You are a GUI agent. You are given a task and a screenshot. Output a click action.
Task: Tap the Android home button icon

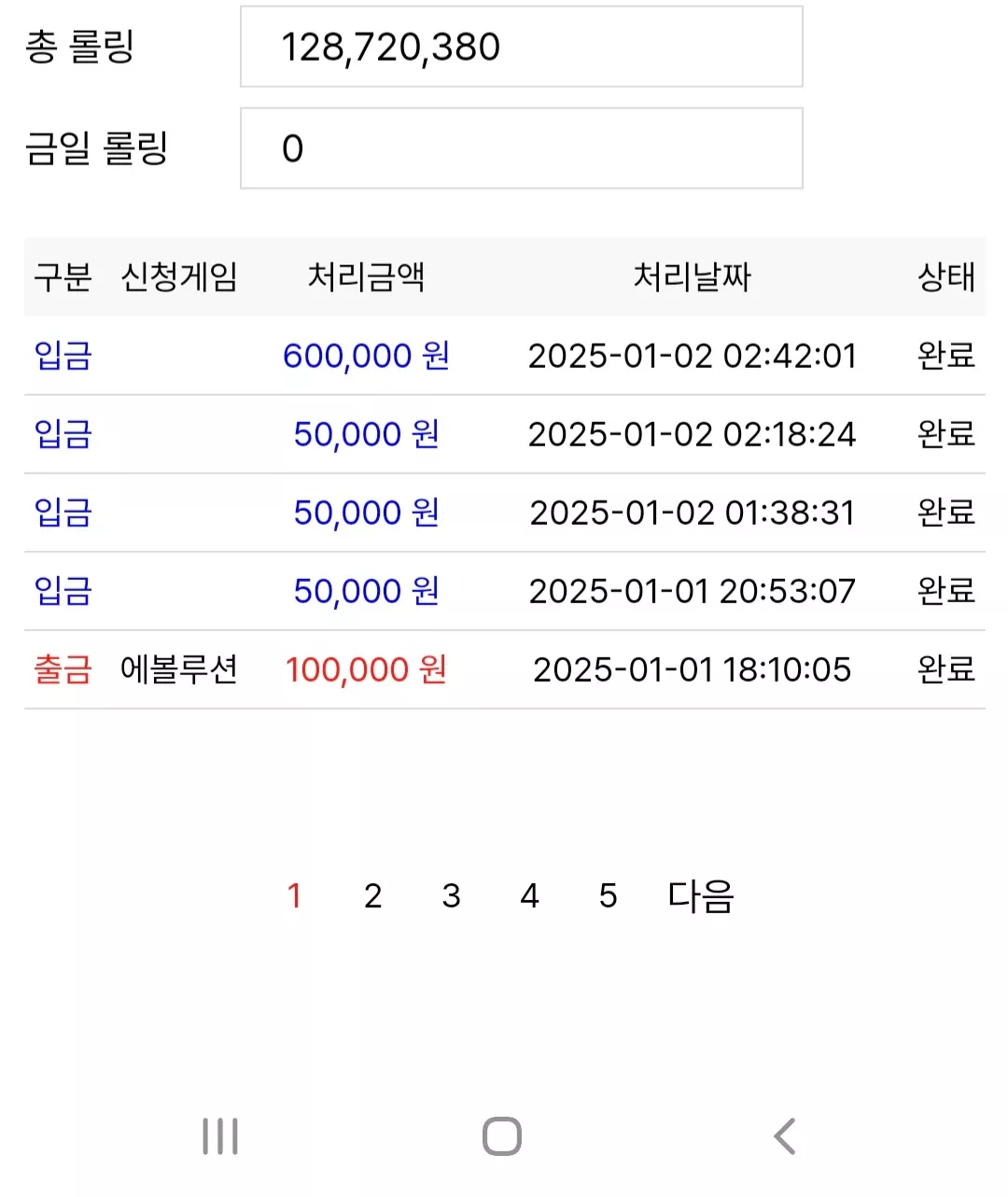coord(502,1136)
